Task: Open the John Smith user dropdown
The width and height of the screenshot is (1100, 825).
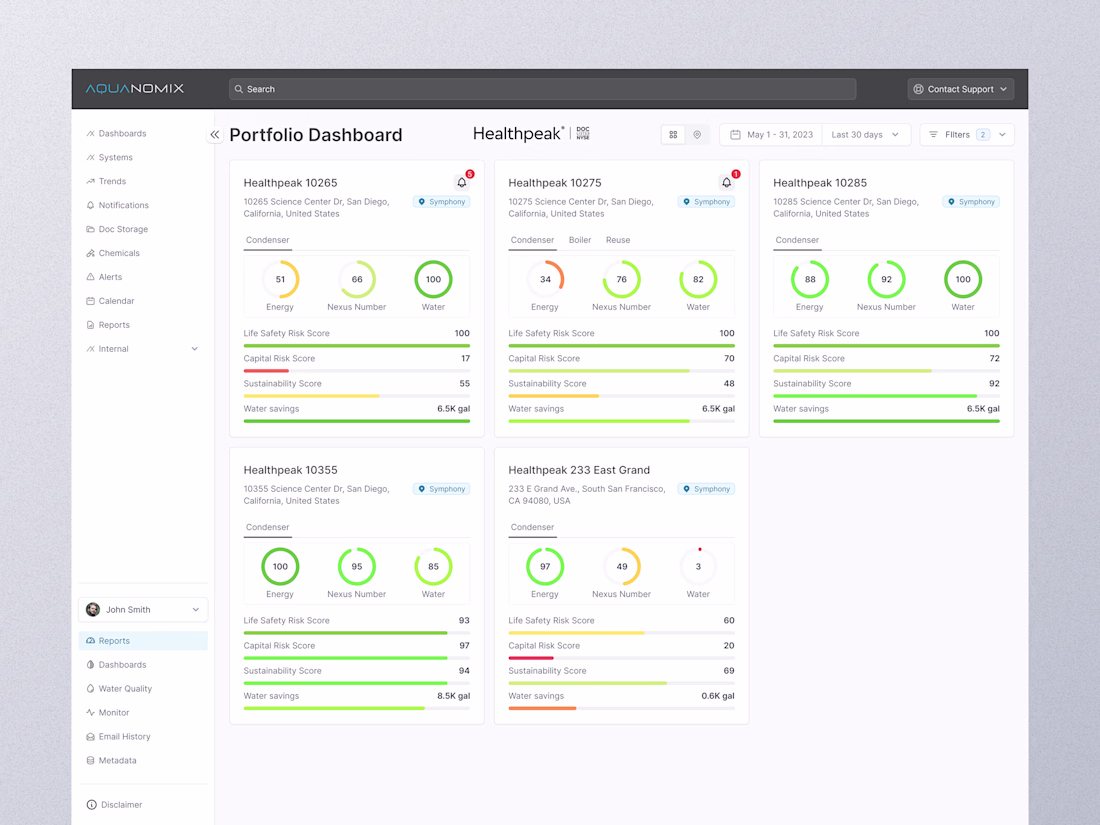Action: [x=143, y=610]
